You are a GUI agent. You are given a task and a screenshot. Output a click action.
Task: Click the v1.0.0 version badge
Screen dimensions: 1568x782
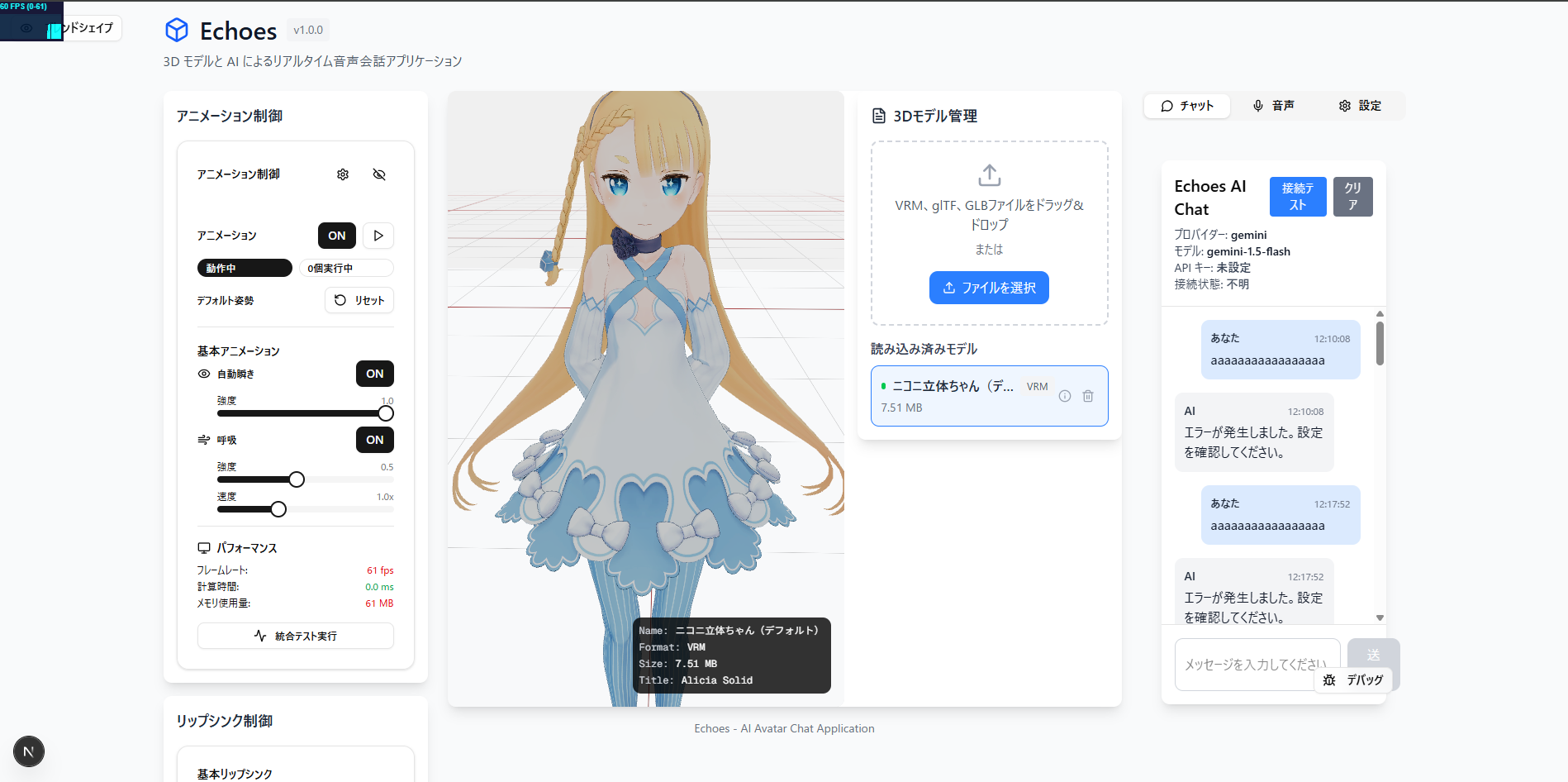[308, 30]
